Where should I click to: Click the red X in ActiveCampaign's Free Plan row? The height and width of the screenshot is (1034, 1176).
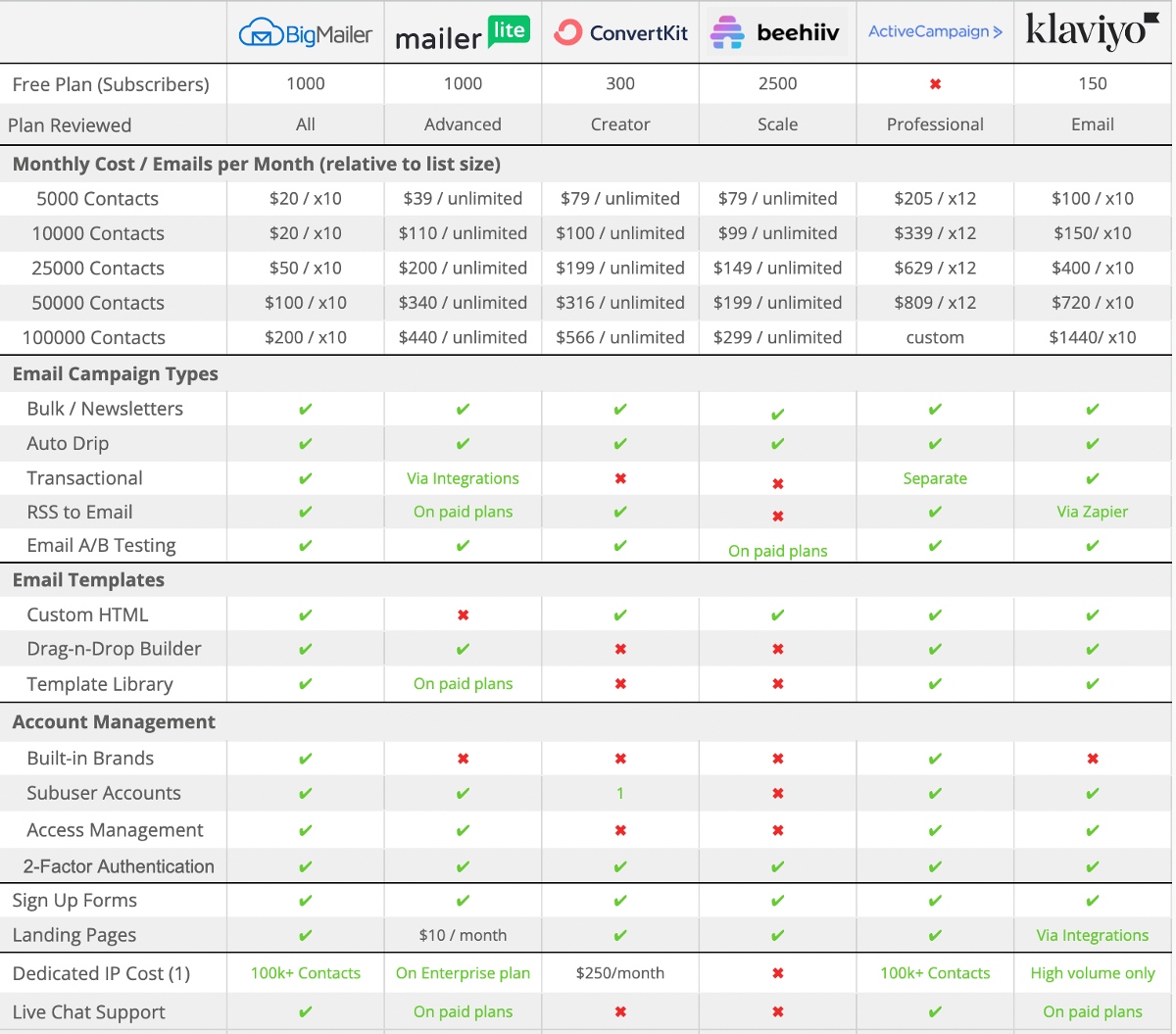(x=935, y=84)
